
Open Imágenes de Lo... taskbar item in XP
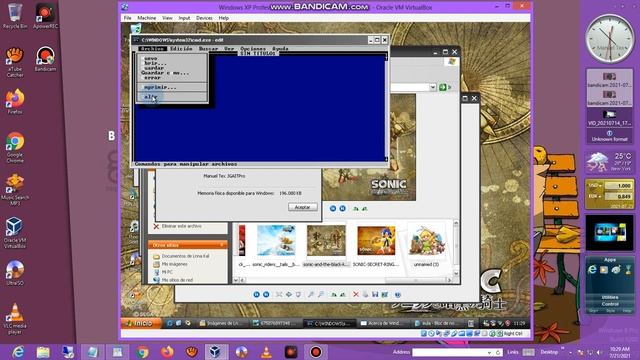[x=222, y=323]
